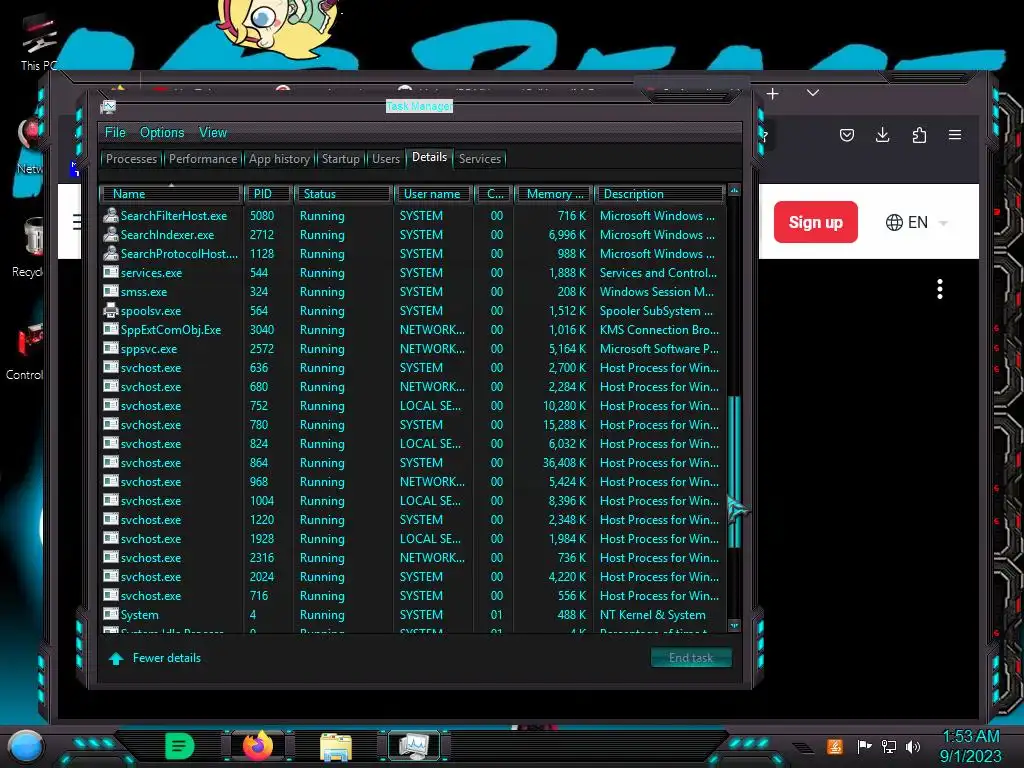Open the Pocket icon in Firefox toolbar
Image resolution: width=1024 pixels, height=768 pixels.
[847, 135]
